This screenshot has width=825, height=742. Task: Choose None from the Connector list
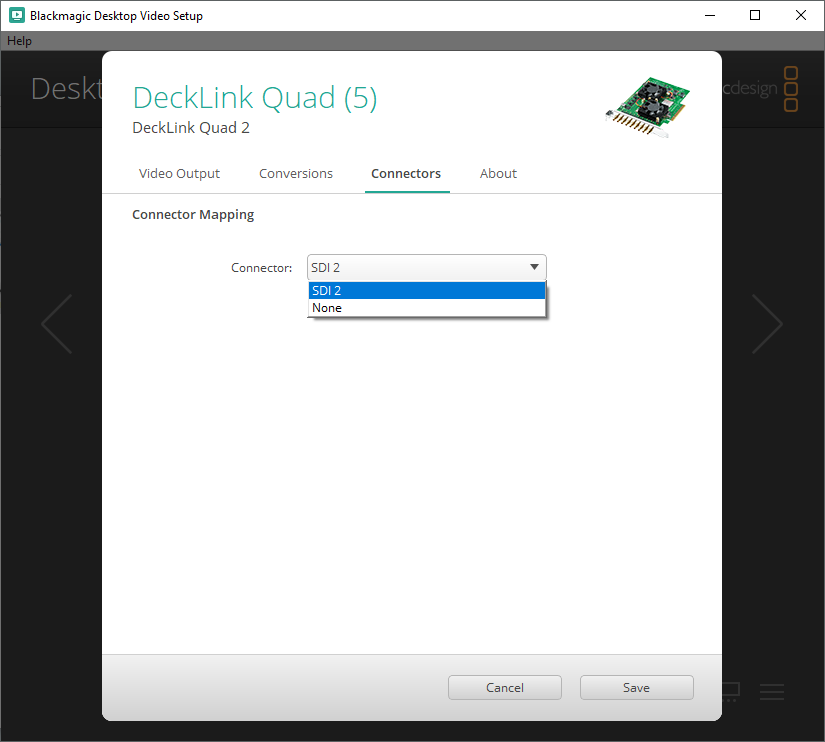click(x=427, y=308)
